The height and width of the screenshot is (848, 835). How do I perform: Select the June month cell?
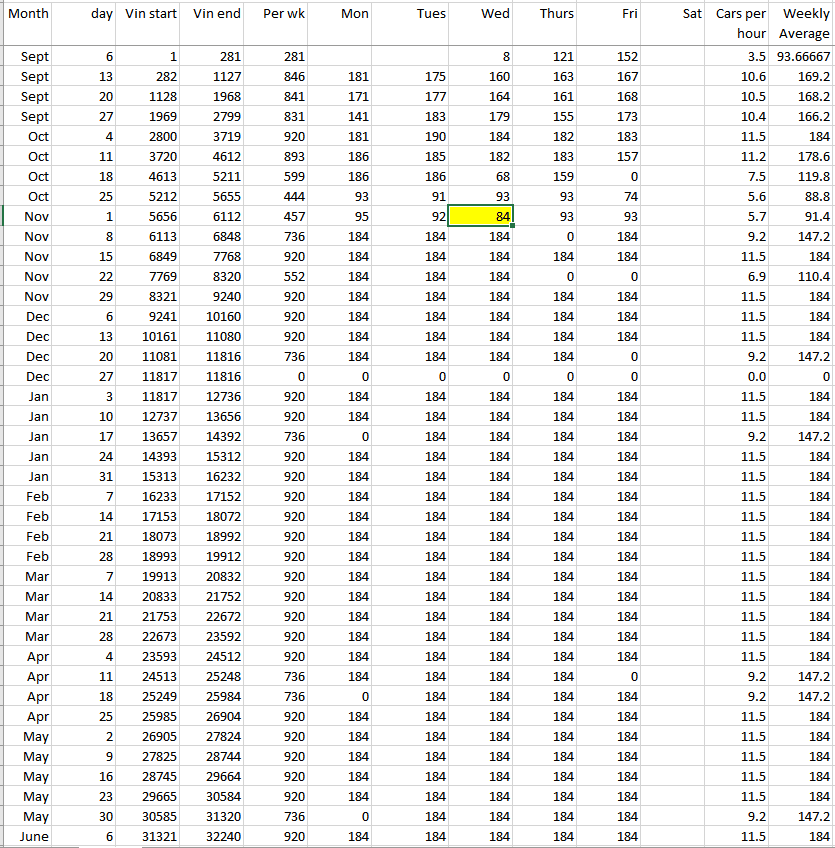[x=27, y=836]
